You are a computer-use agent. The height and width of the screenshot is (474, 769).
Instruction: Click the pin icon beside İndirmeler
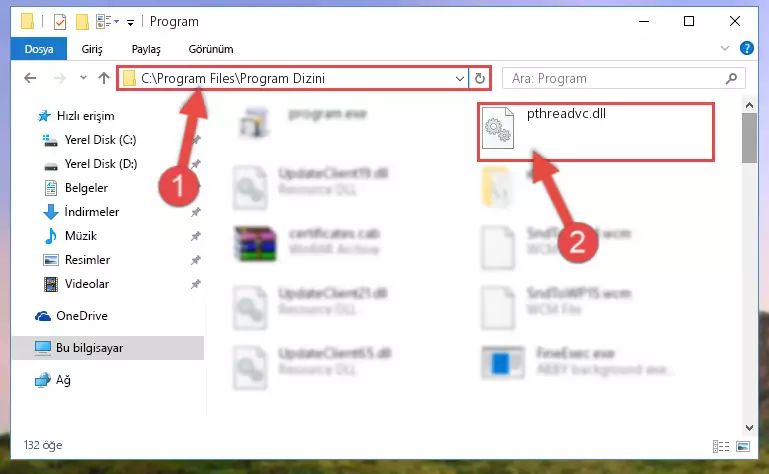(x=196, y=212)
